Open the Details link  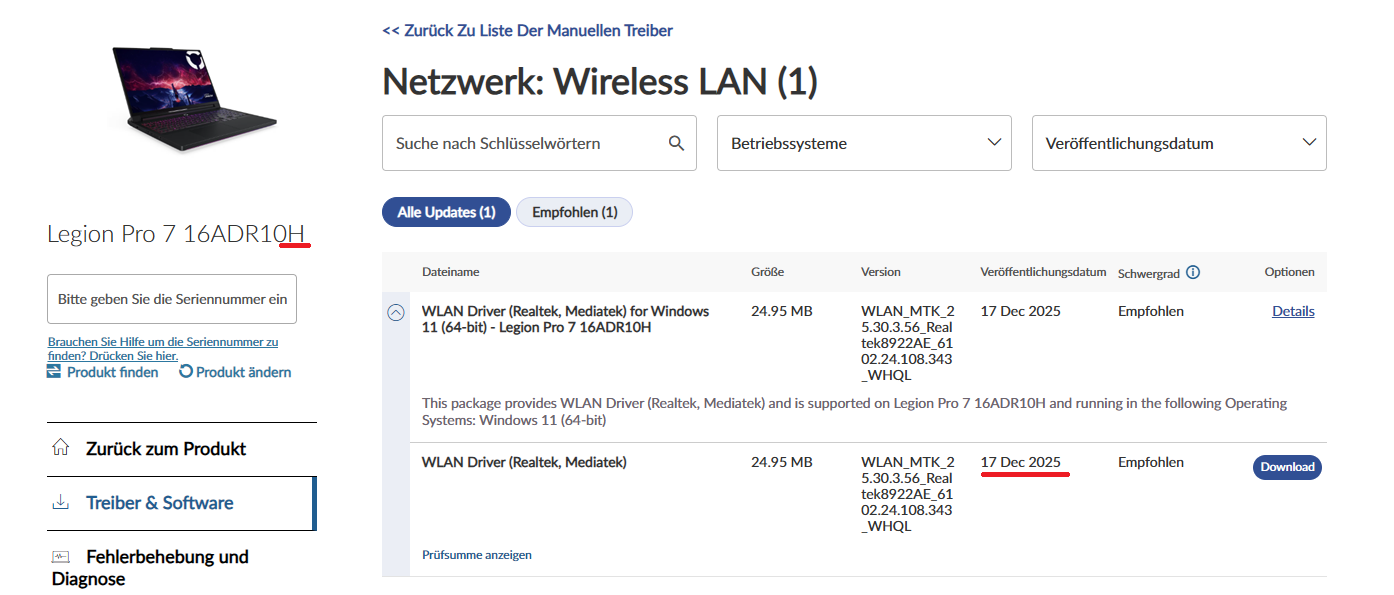point(1293,311)
